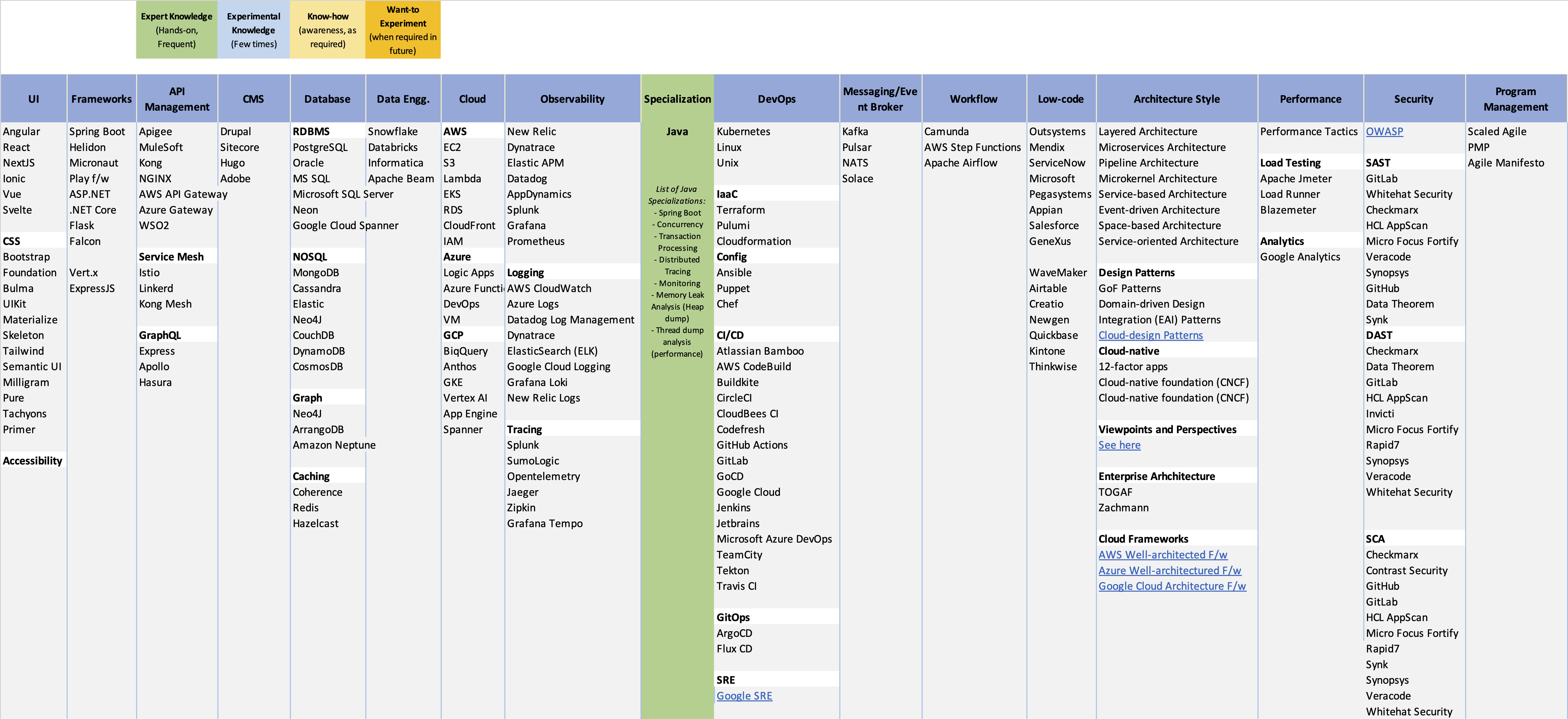Click the yellow Know-how legend cell
This screenshot has height=719, width=1568.
coord(327,30)
